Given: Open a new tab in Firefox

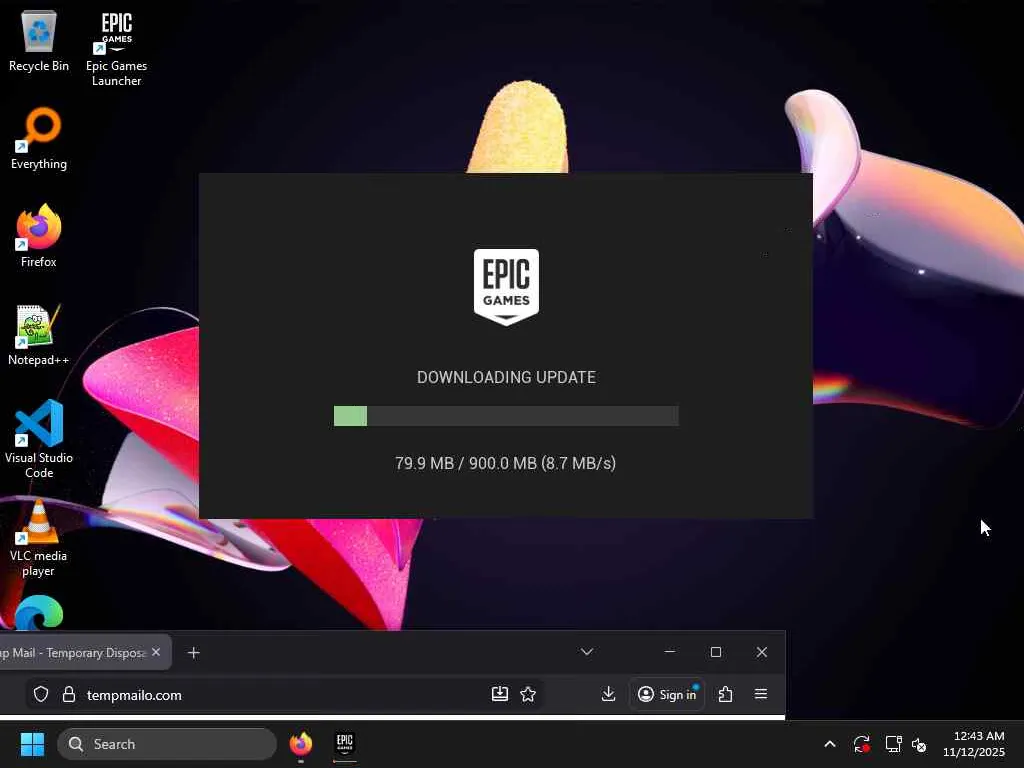Looking at the screenshot, I should pyautogui.click(x=193, y=652).
